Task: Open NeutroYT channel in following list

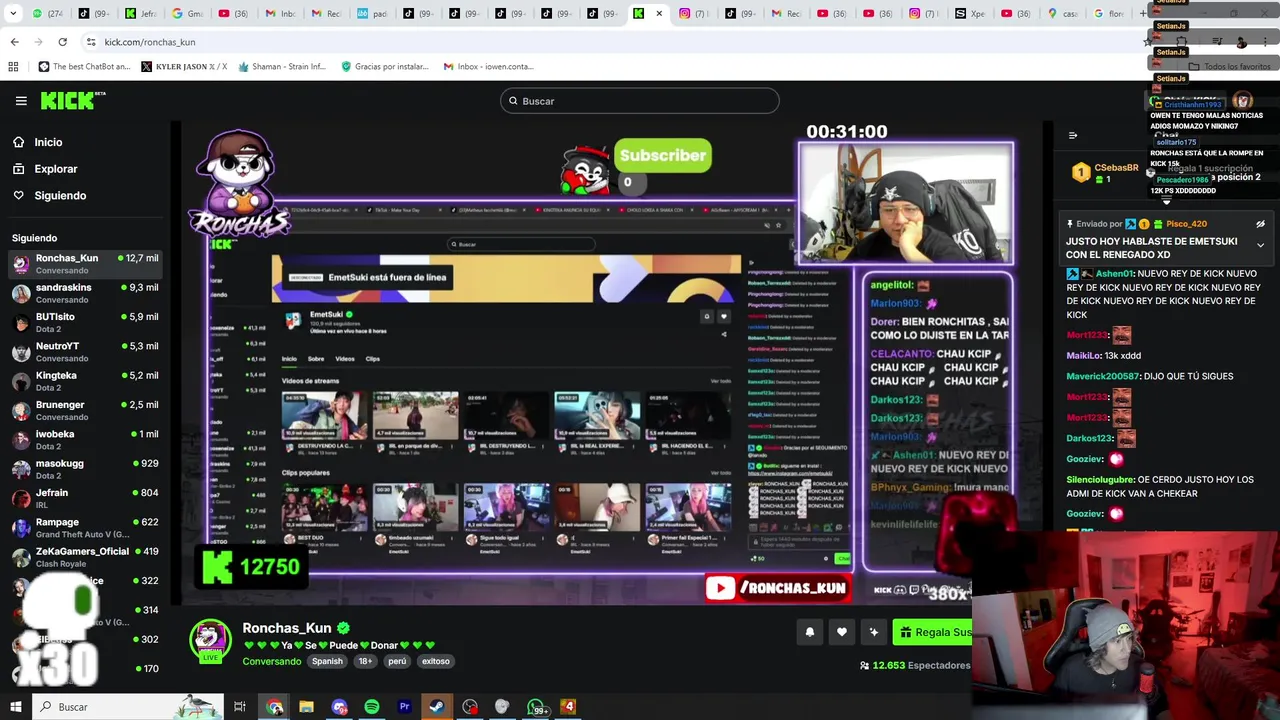Action: (85, 351)
